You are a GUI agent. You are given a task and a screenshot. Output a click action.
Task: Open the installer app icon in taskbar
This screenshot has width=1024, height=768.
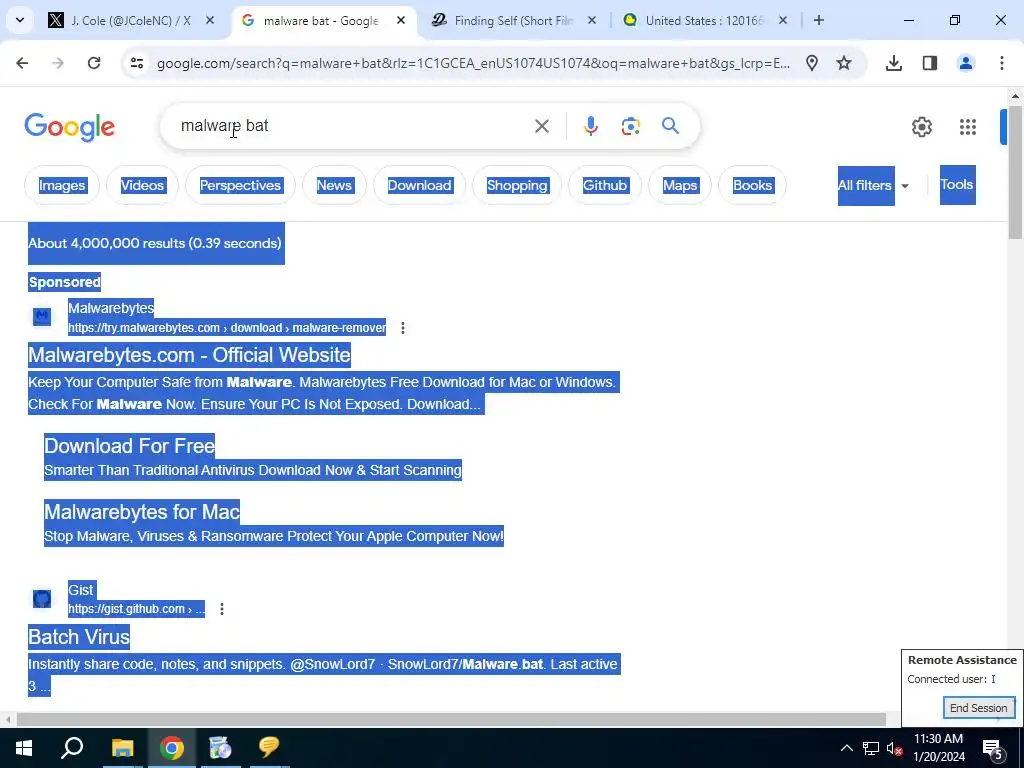(x=220, y=748)
